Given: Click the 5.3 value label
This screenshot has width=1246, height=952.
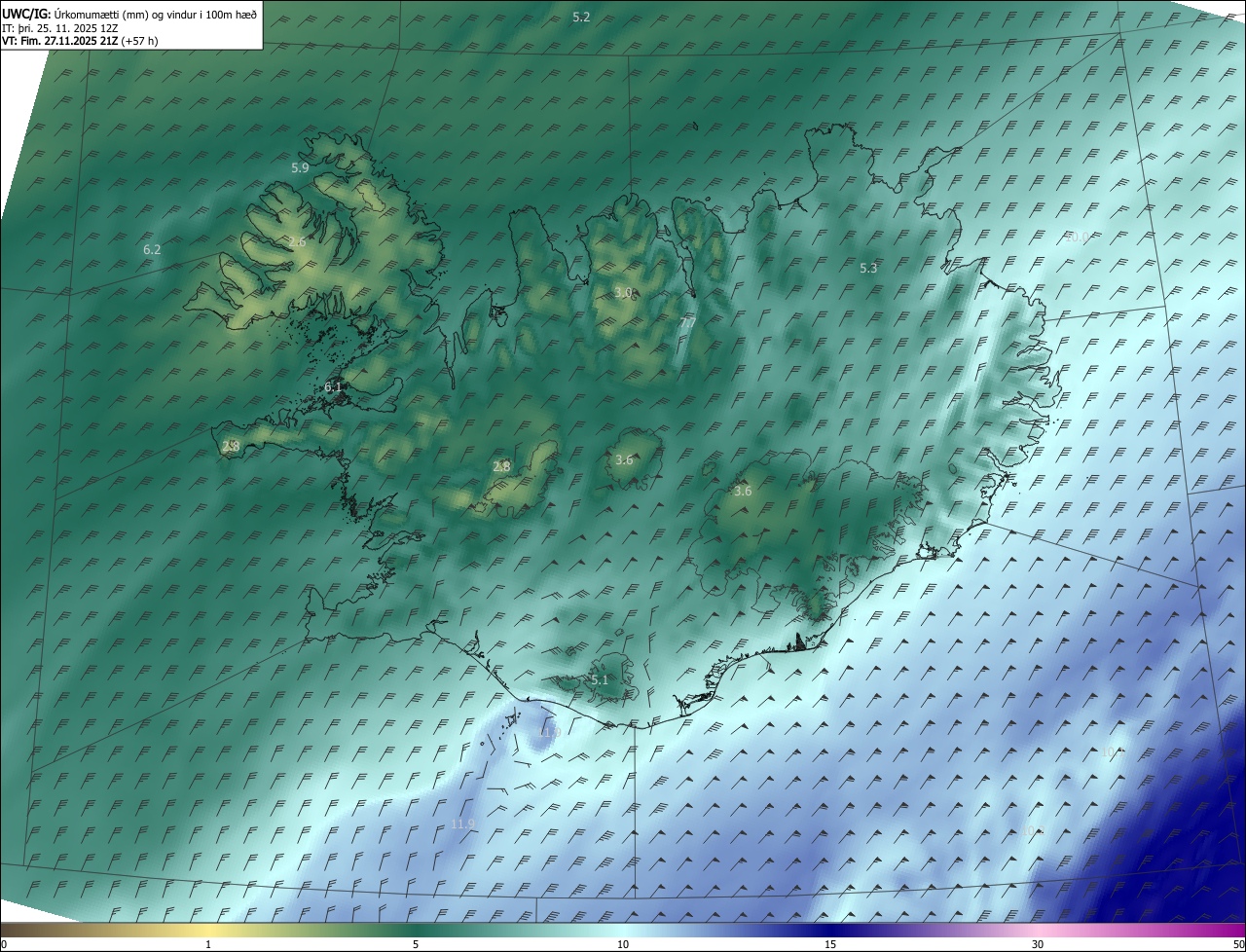Looking at the screenshot, I should coord(869,268).
